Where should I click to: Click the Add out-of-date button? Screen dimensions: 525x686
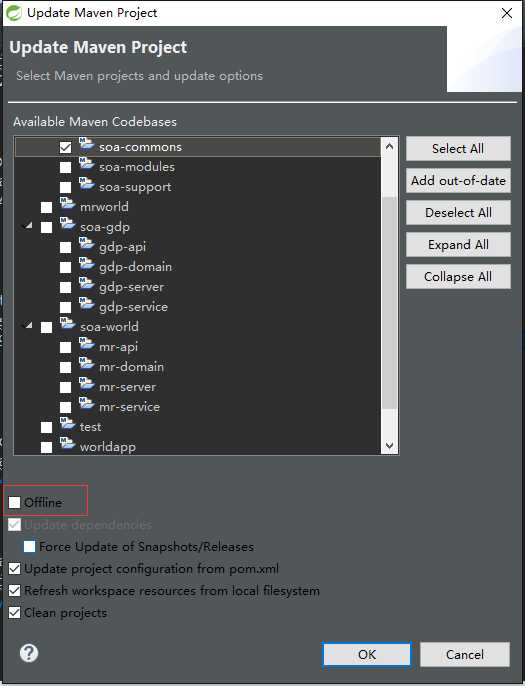click(x=458, y=181)
